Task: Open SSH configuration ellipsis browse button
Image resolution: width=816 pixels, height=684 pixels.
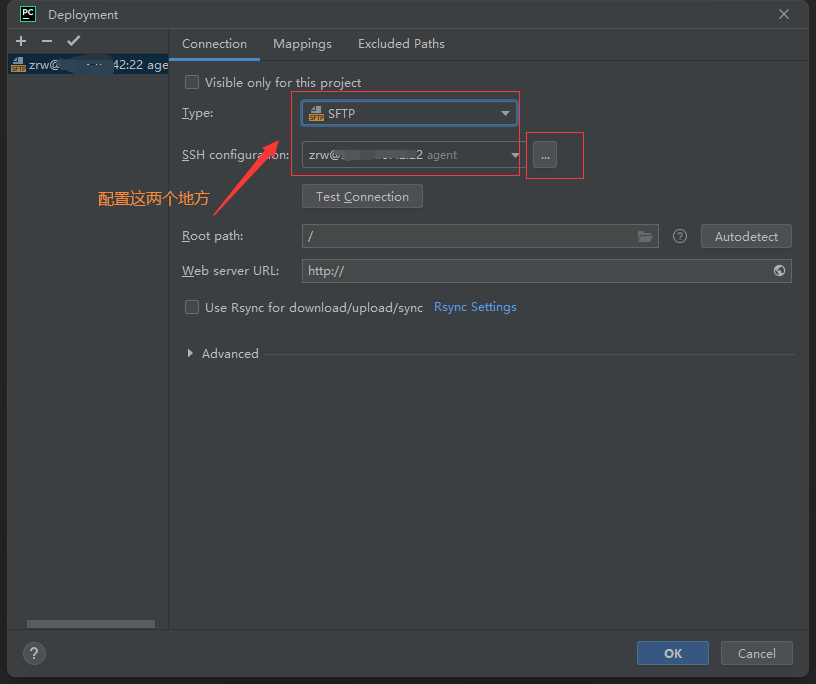Action: point(545,156)
